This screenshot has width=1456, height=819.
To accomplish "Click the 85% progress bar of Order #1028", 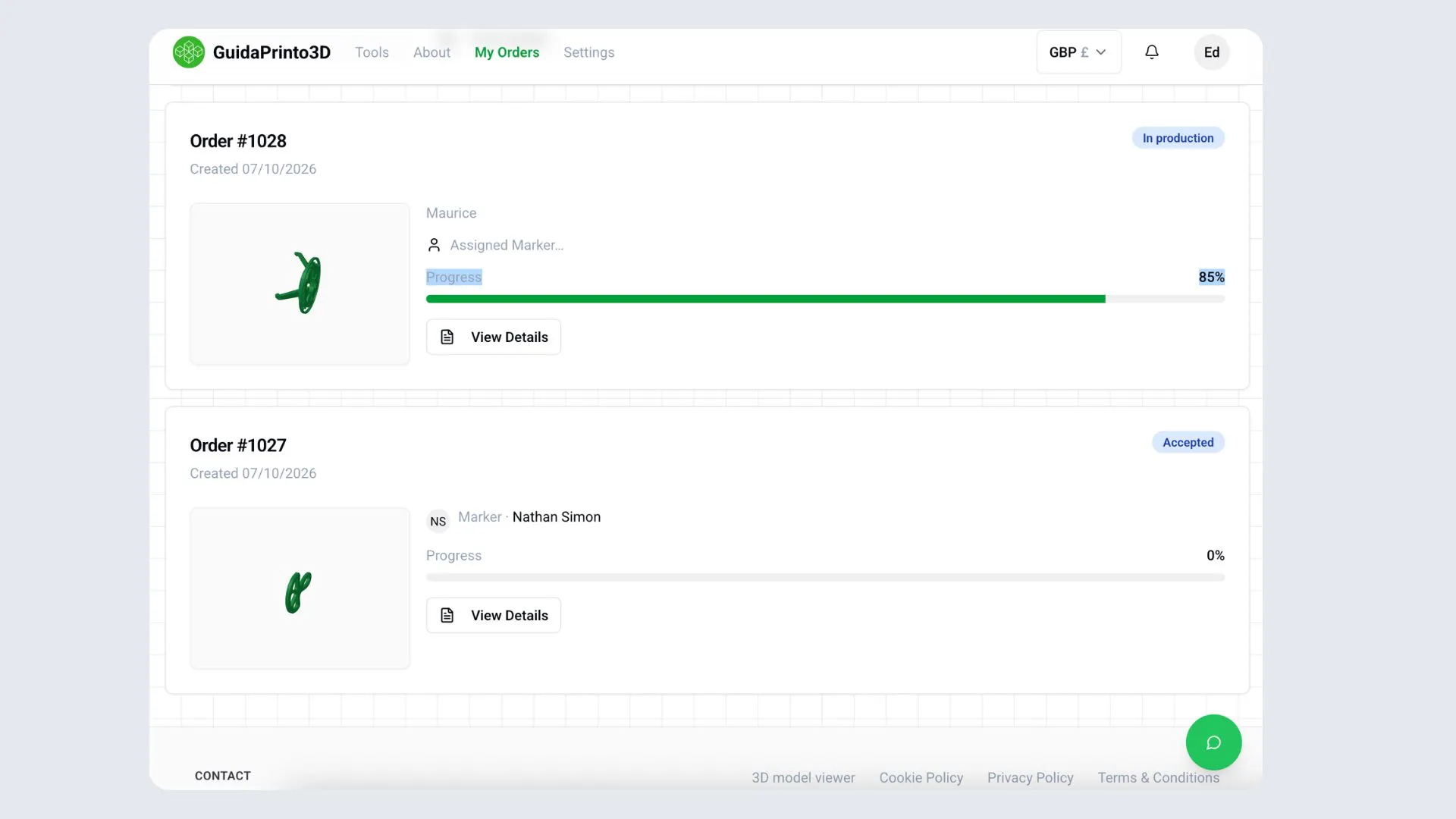I will tap(825, 299).
